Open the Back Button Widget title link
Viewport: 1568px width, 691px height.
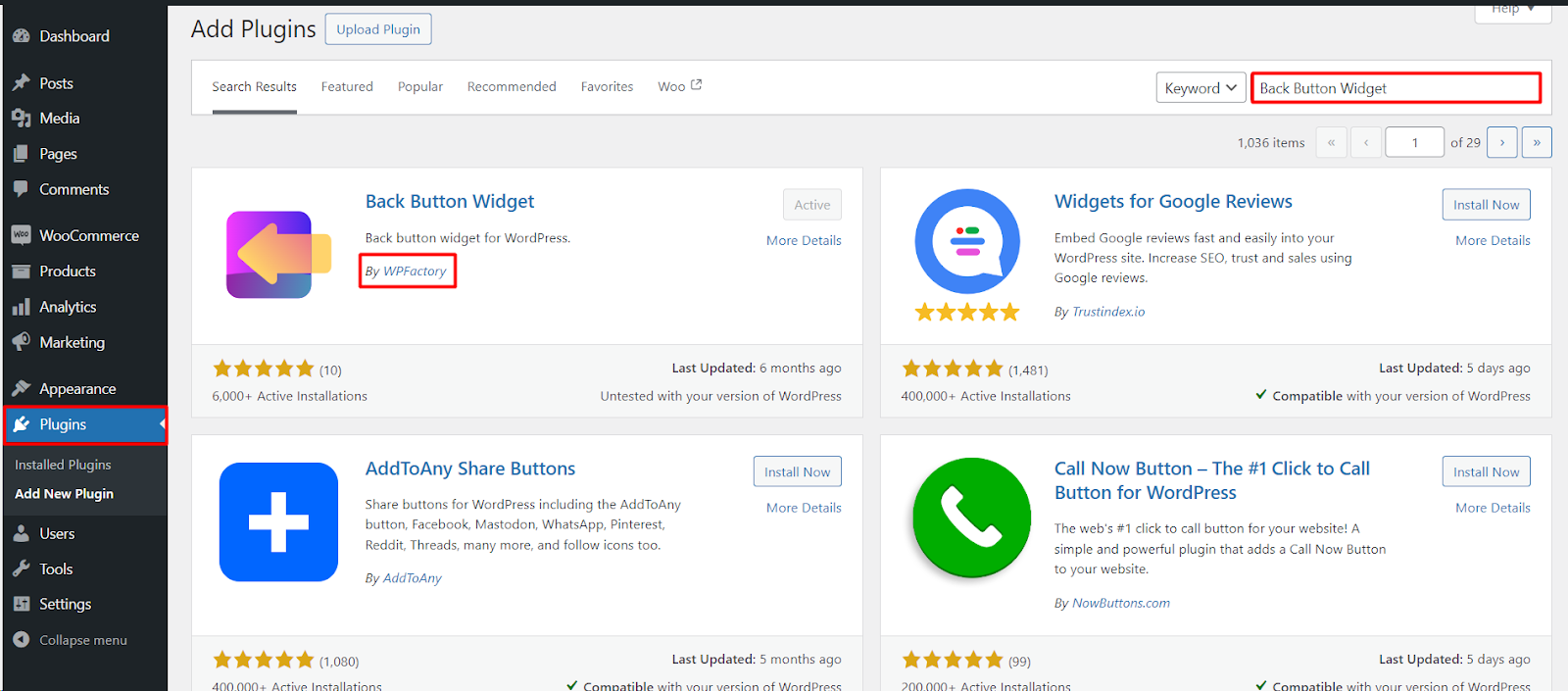(x=450, y=201)
